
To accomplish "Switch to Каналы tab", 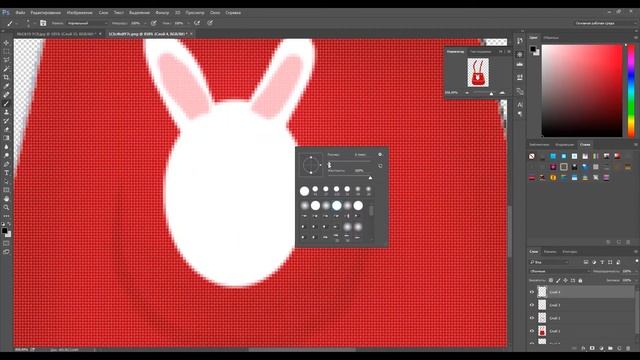I will click(550, 251).
